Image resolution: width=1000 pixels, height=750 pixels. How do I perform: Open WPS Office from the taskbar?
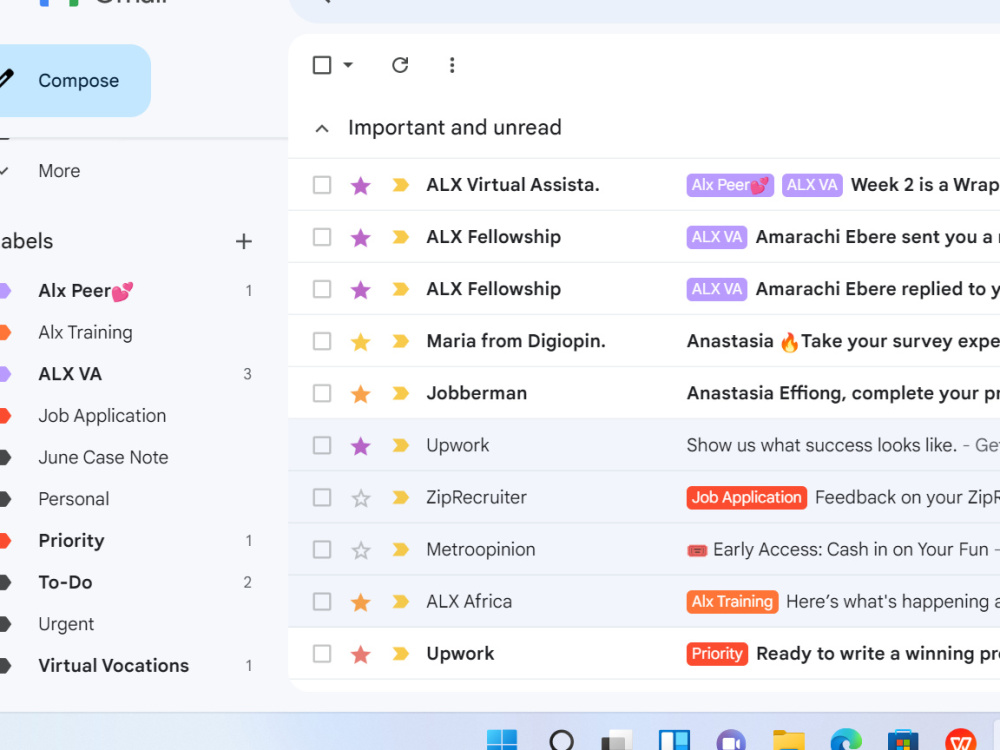(960, 740)
